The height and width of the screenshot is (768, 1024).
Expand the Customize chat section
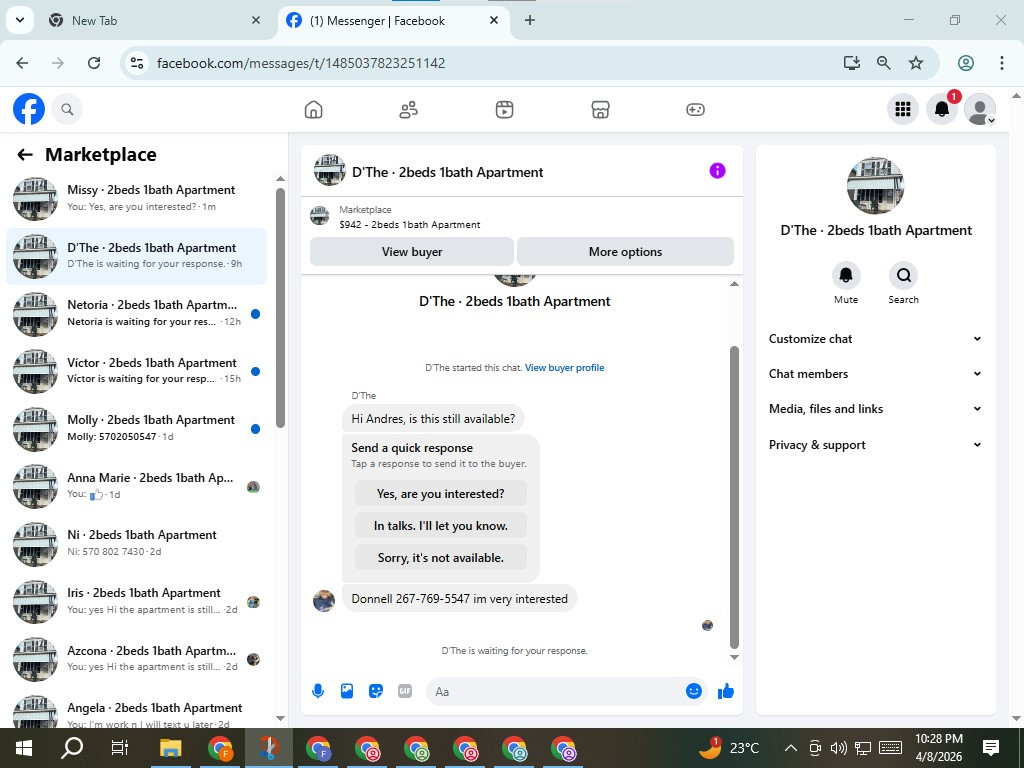(875, 339)
